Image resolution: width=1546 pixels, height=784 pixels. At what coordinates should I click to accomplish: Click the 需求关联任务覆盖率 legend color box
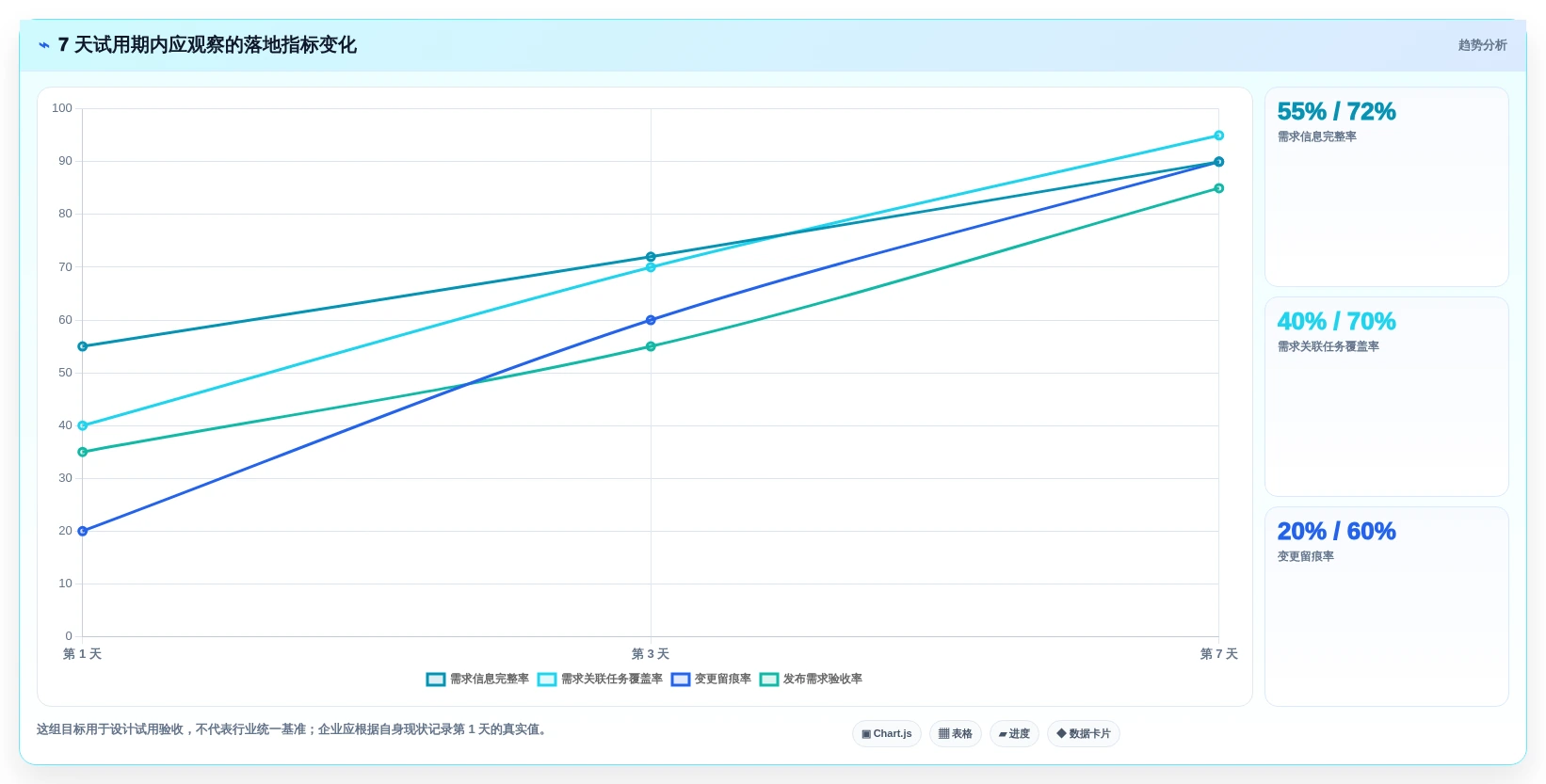(x=547, y=680)
